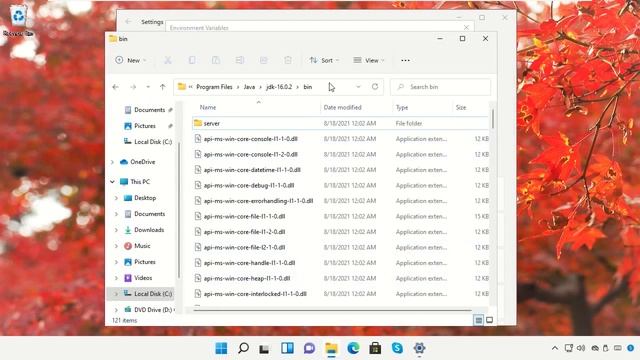
Task: Sort by the Date modified column
Action: (x=342, y=107)
